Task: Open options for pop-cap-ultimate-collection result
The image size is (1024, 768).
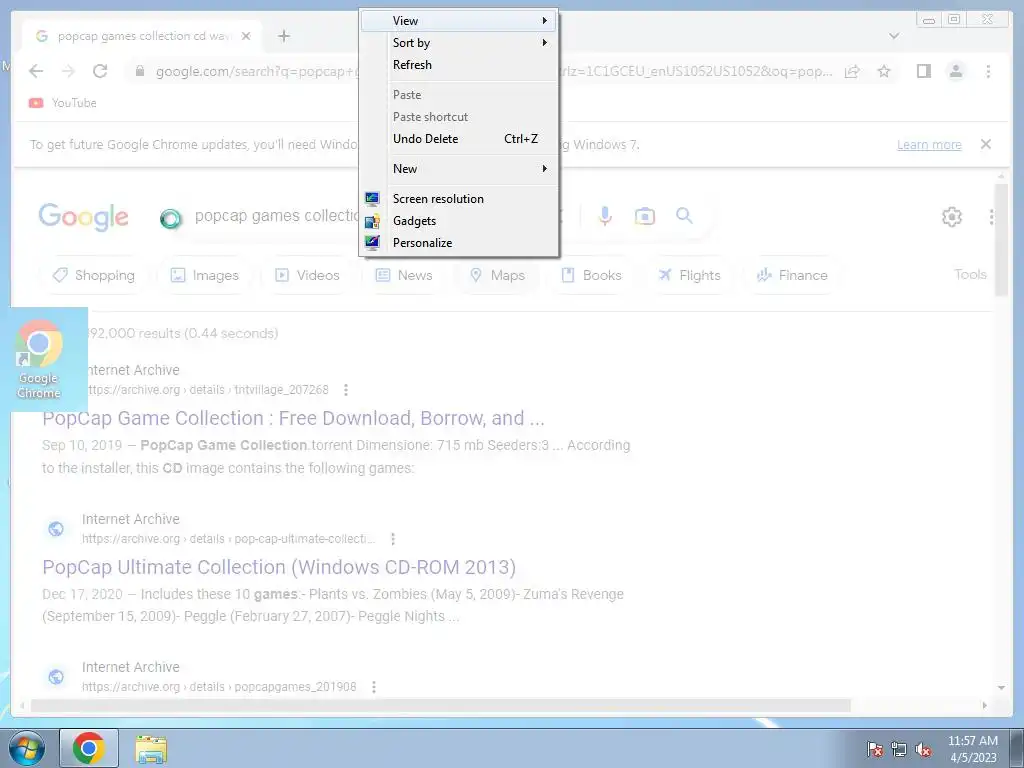Action: [x=392, y=539]
